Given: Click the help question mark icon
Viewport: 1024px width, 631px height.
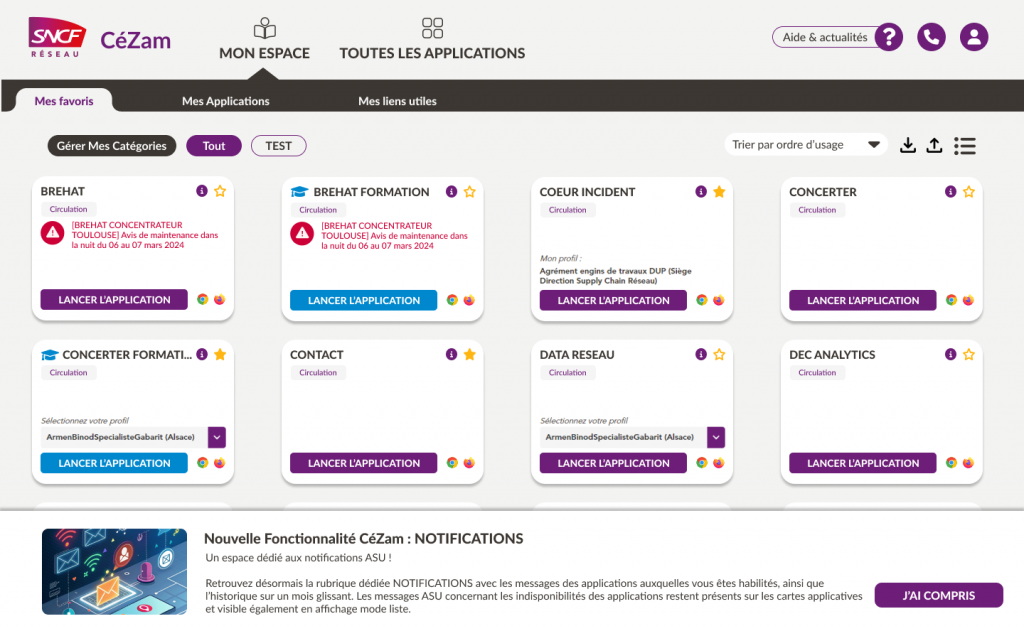Looking at the screenshot, I should [888, 37].
